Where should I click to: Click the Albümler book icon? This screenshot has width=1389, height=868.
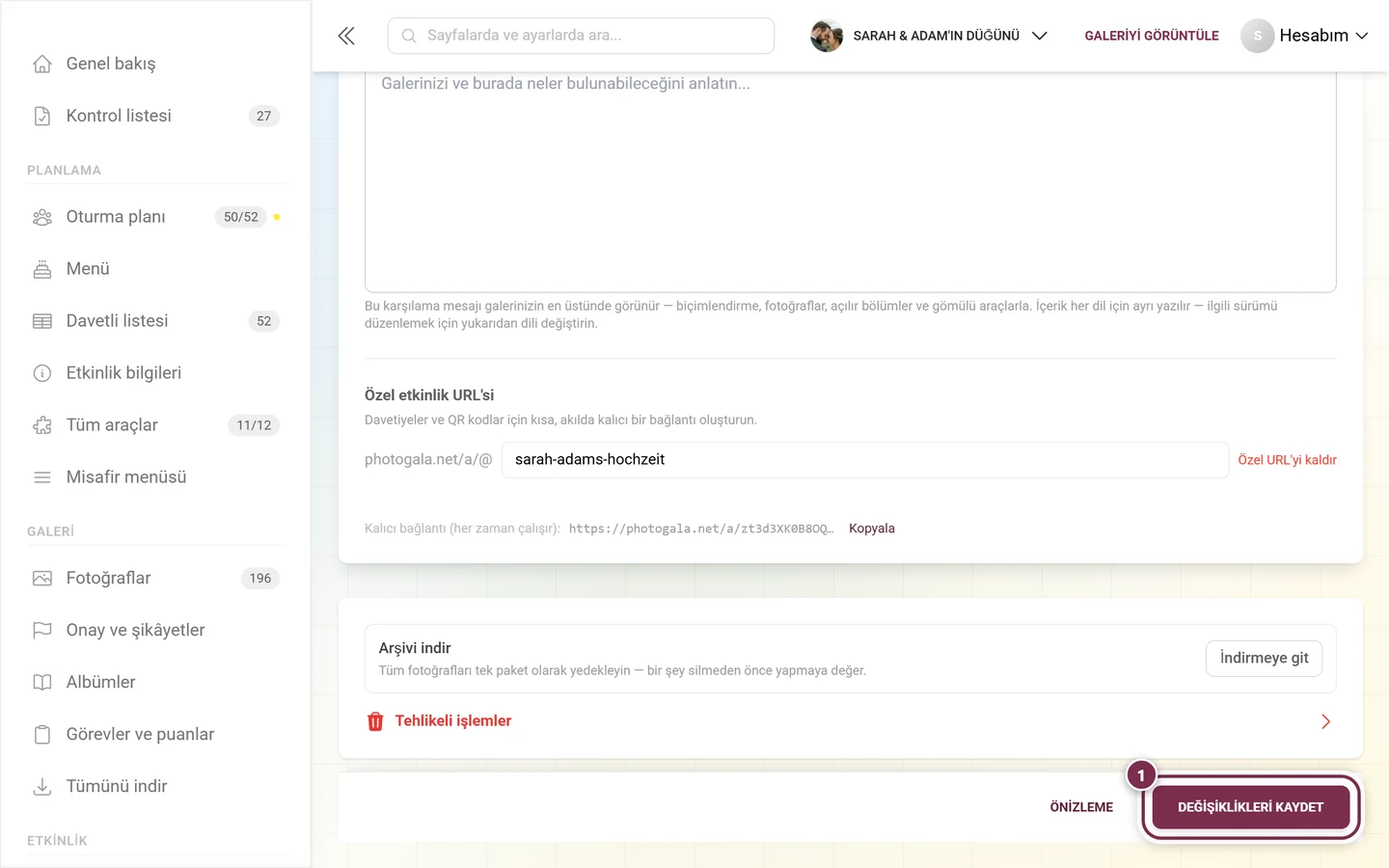42,683
